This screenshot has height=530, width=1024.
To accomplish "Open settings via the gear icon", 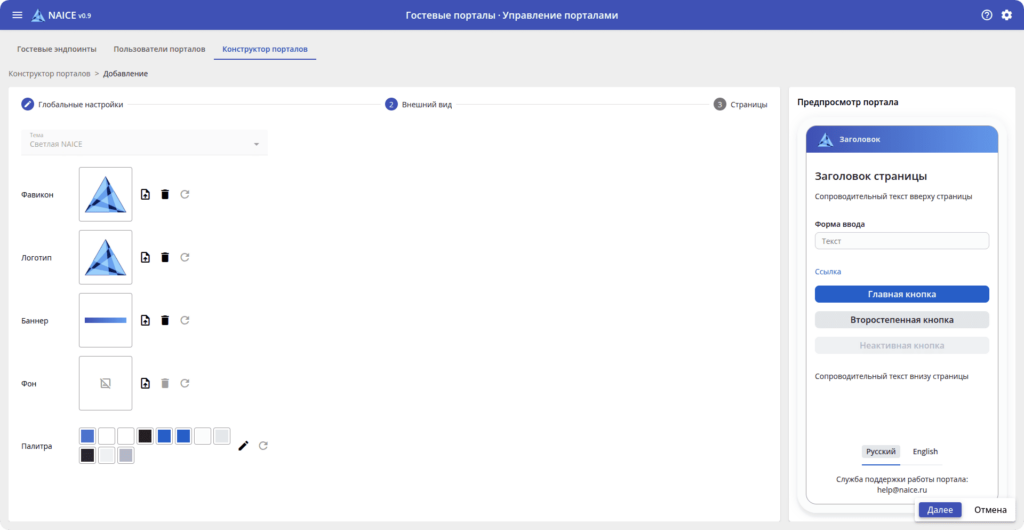I will [1007, 15].
